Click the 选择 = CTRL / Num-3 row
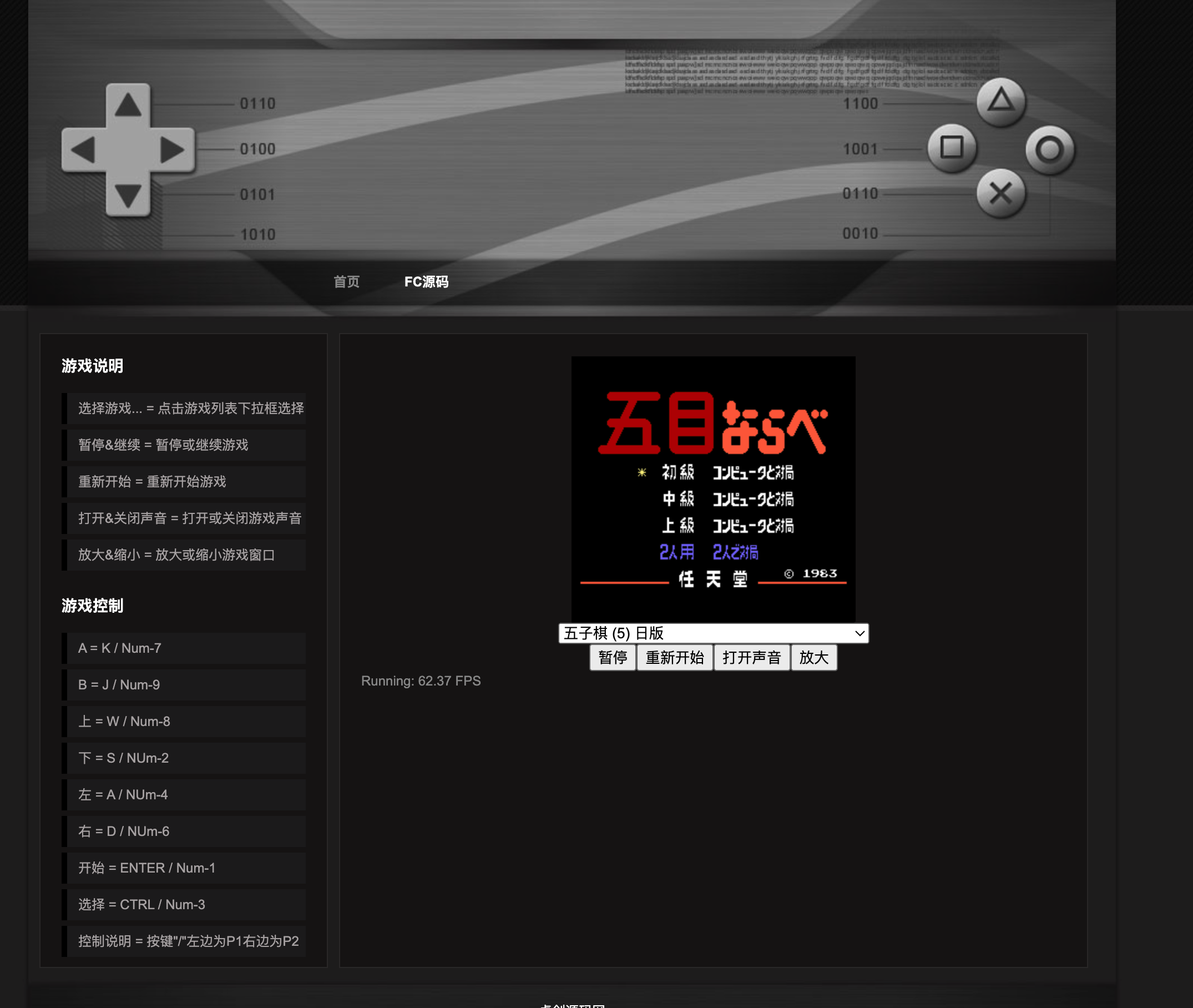Image resolution: width=1193 pixels, height=1008 pixels. point(184,905)
